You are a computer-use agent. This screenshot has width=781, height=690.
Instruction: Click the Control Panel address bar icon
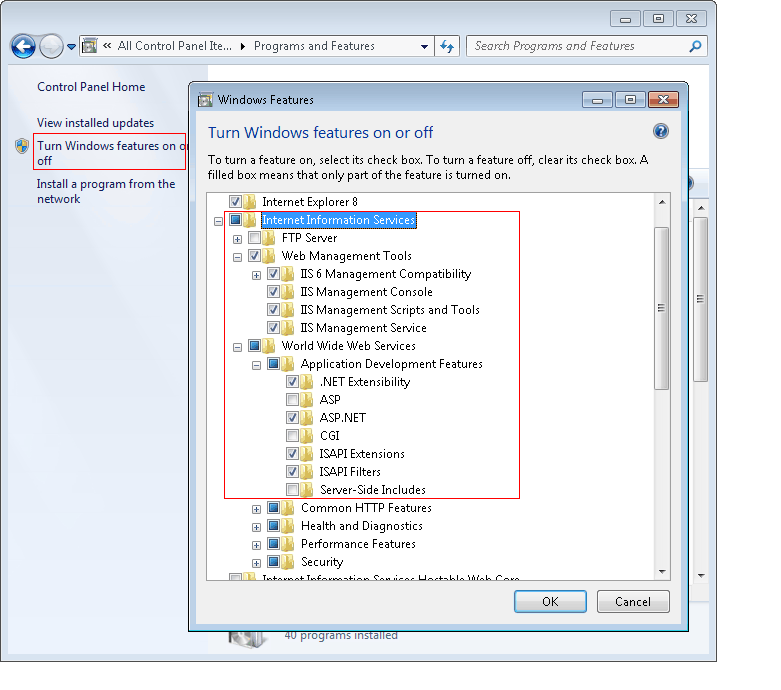[89, 46]
